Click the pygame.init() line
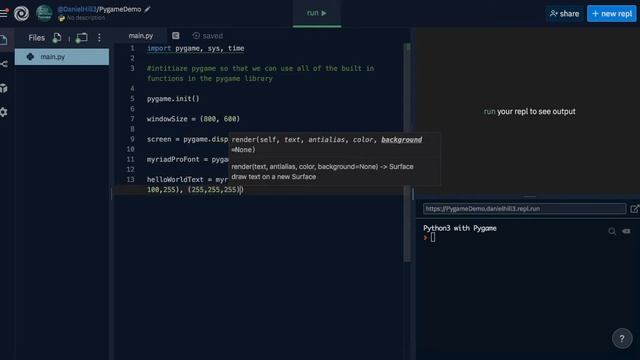 [x=173, y=99]
